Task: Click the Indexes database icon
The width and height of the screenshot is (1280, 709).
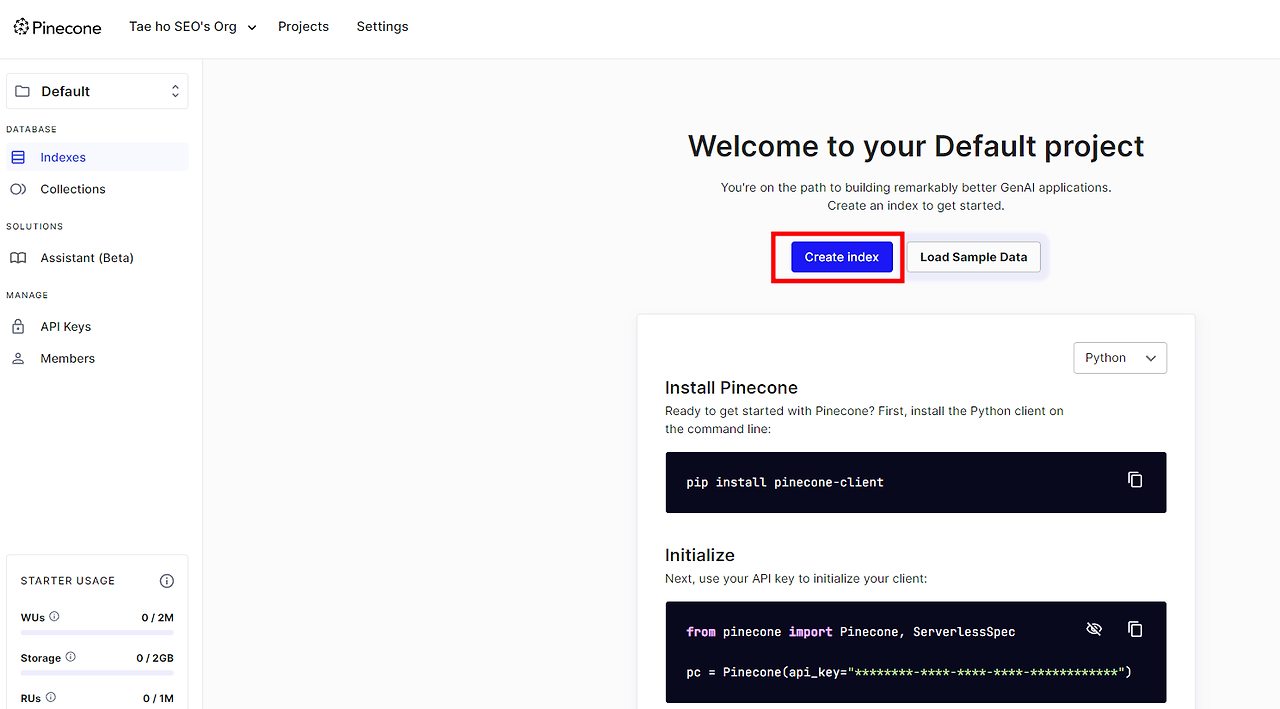Action: (x=18, y=157)
